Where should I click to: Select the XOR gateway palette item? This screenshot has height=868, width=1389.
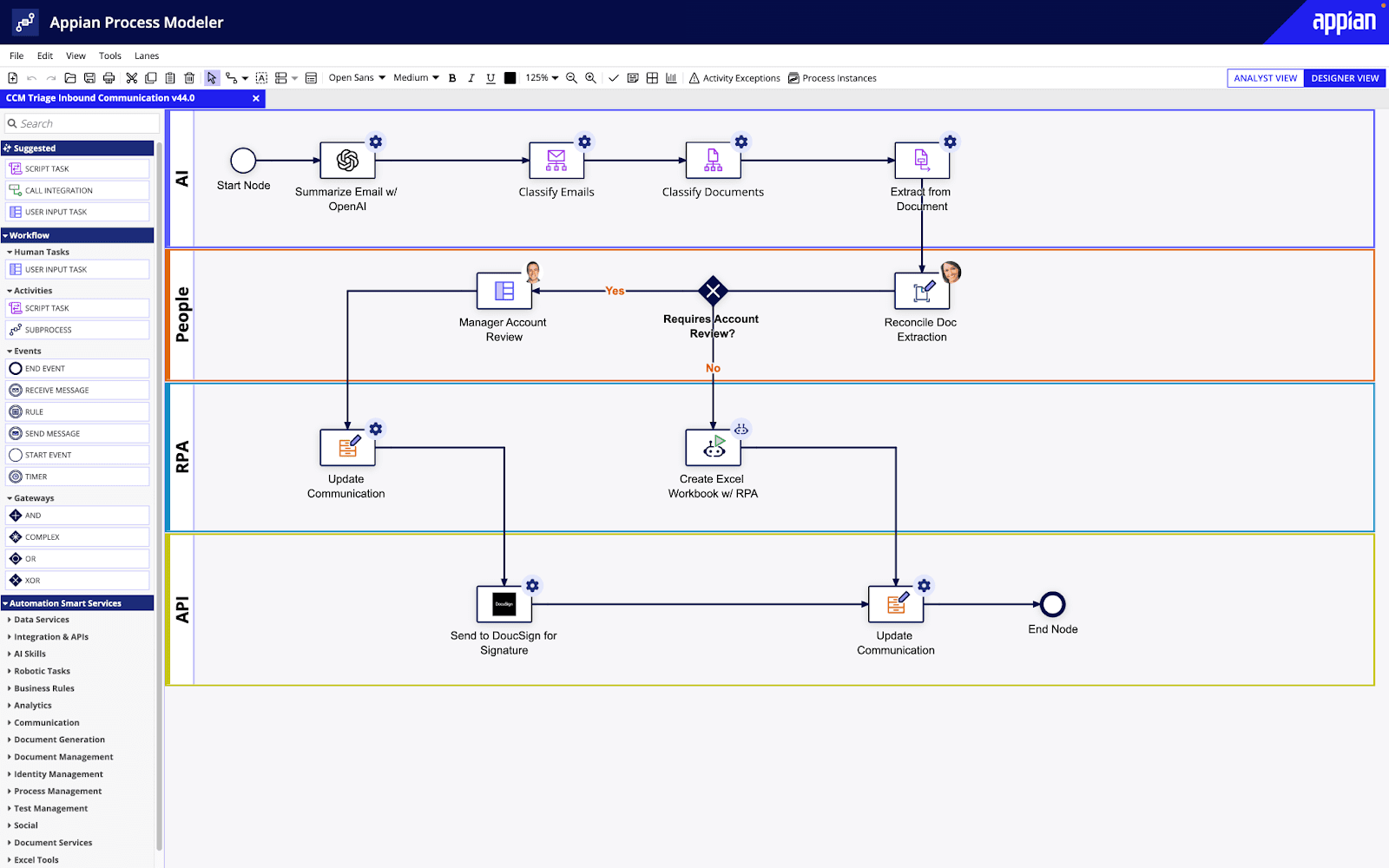pyautogui.click(x=77, y=581)
